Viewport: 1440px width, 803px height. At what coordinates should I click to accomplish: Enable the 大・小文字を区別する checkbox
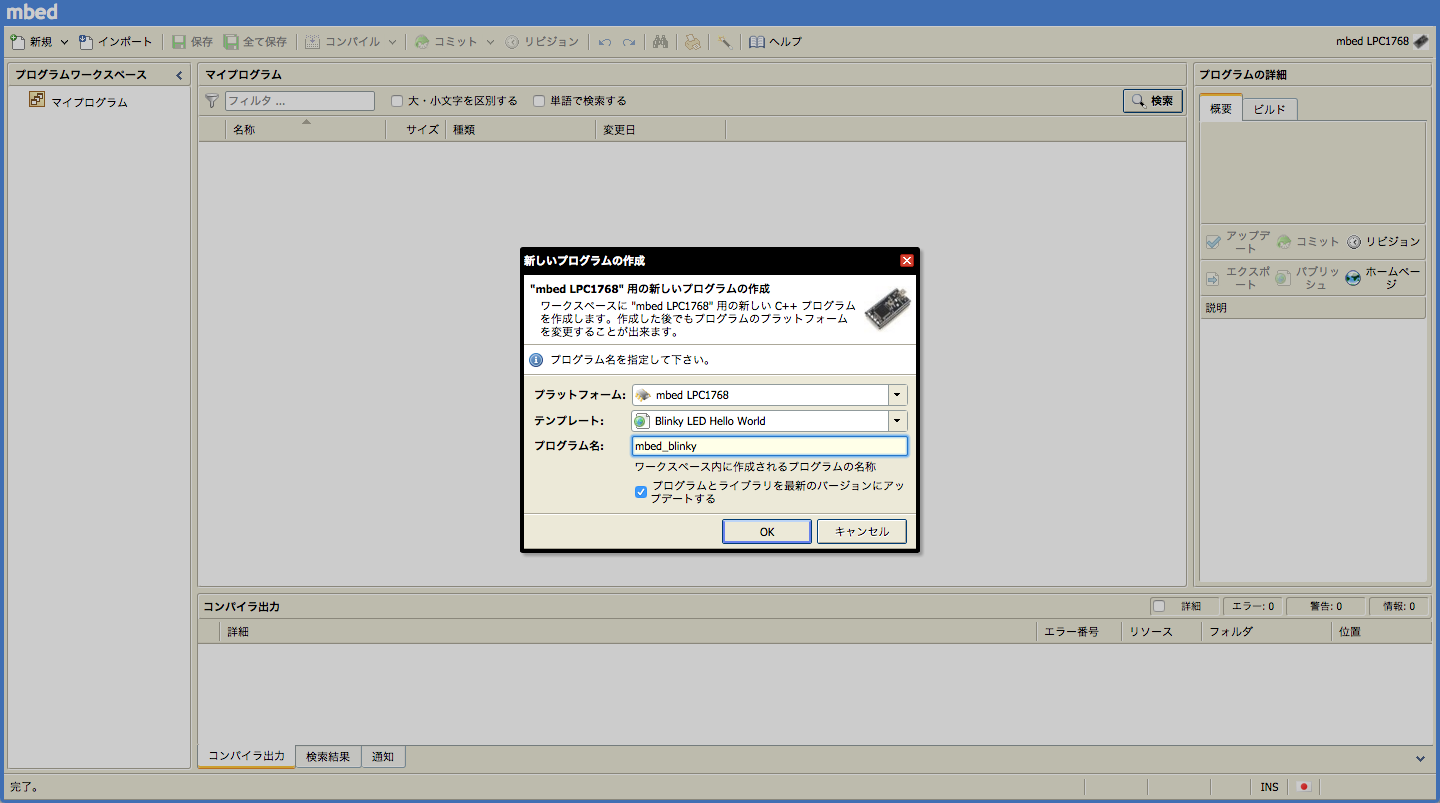click(x=396, y=101)
